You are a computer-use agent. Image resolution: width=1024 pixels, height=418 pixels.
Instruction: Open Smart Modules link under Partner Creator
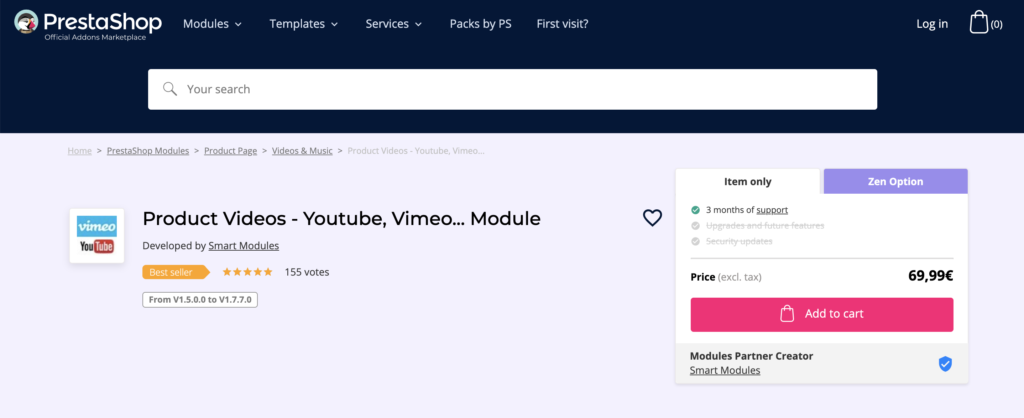point(725,370)
